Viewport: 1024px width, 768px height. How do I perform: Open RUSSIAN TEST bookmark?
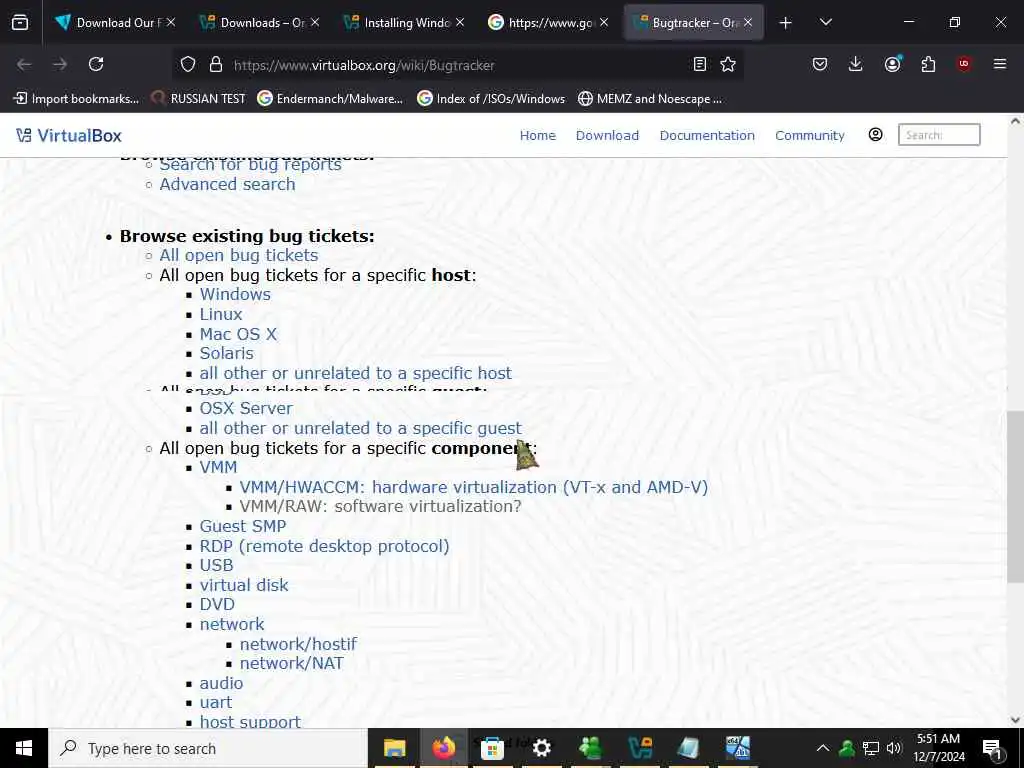198,99
